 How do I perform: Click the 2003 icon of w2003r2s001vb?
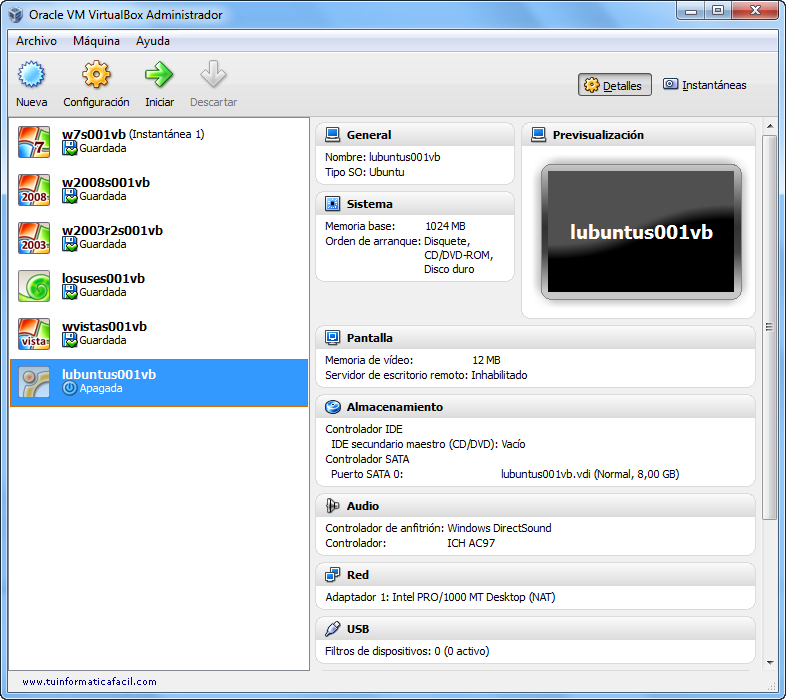point(34,238)
